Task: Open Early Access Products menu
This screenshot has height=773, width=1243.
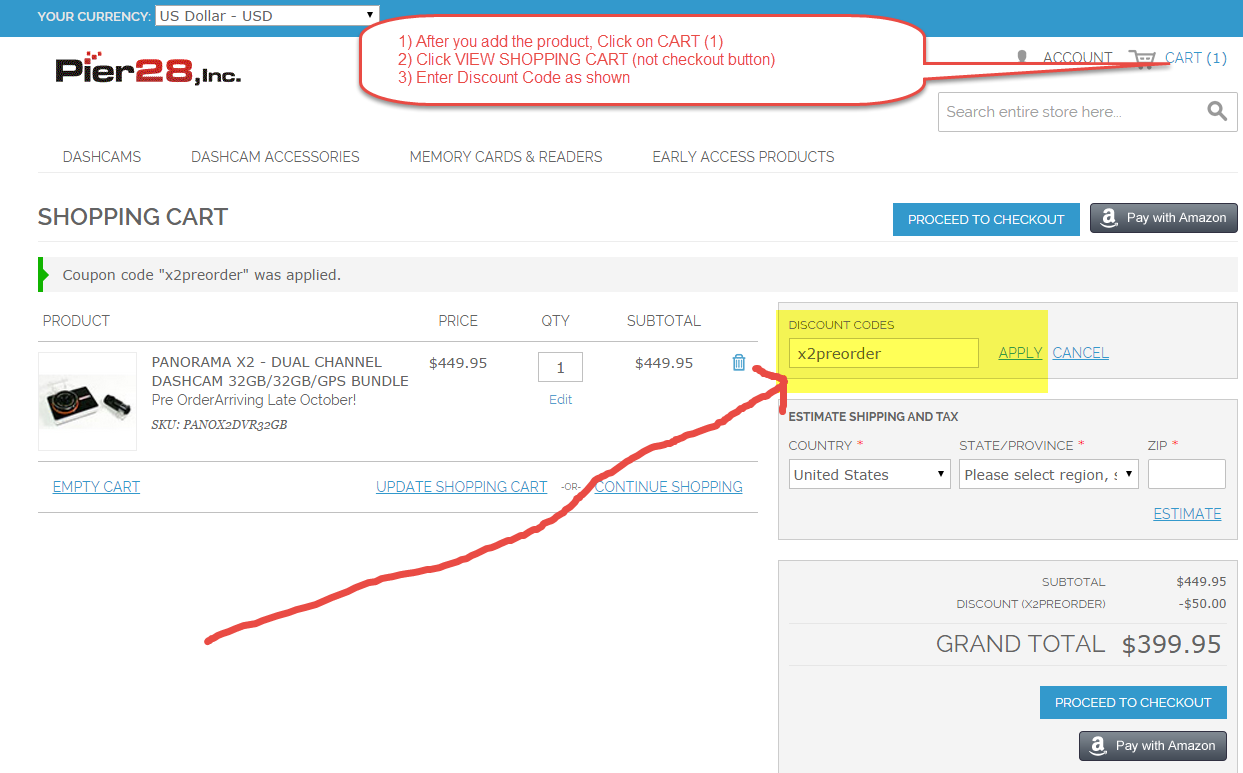Action: click(x=743, y=157)
